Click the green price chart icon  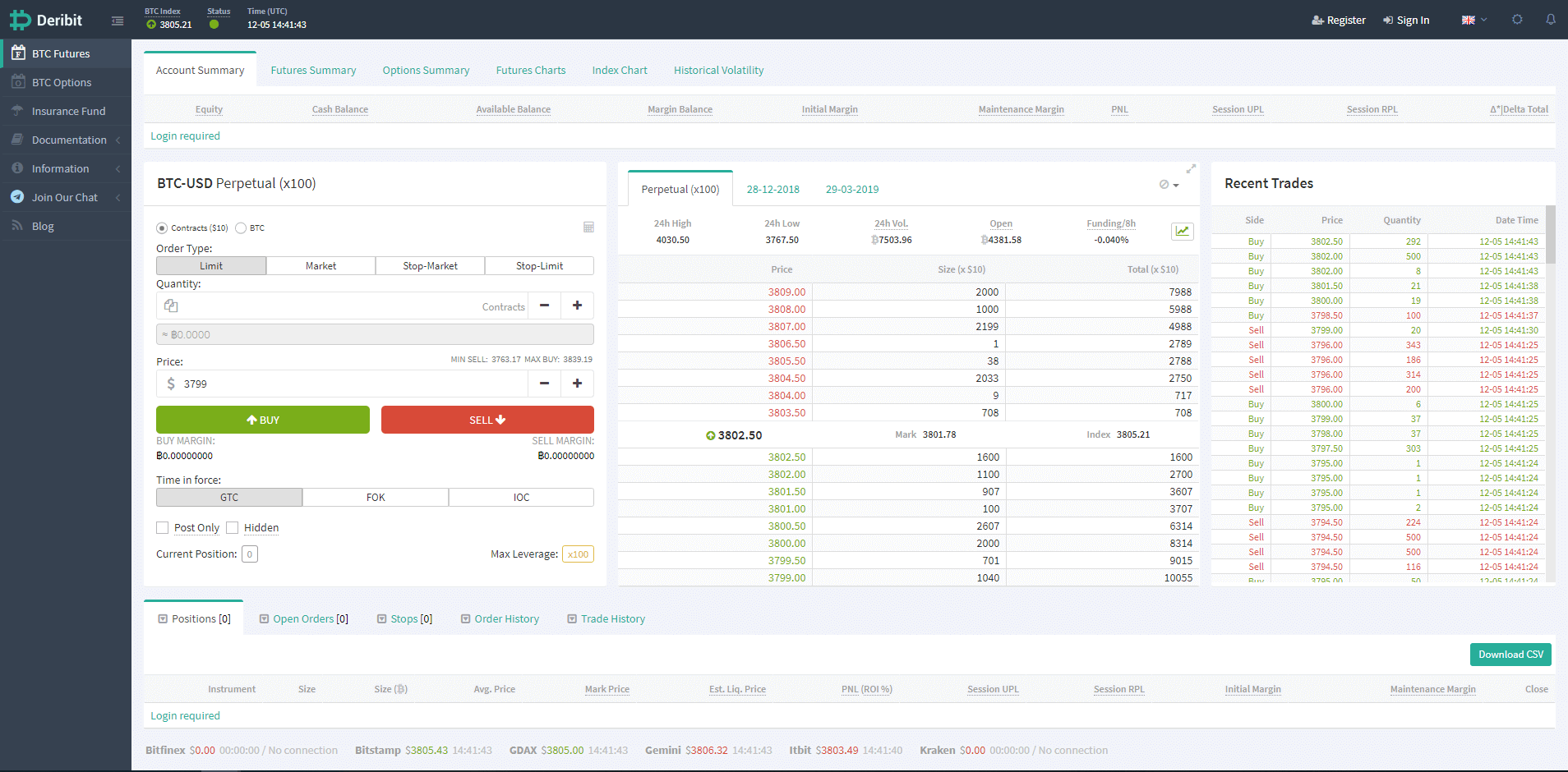point(1182,232)
